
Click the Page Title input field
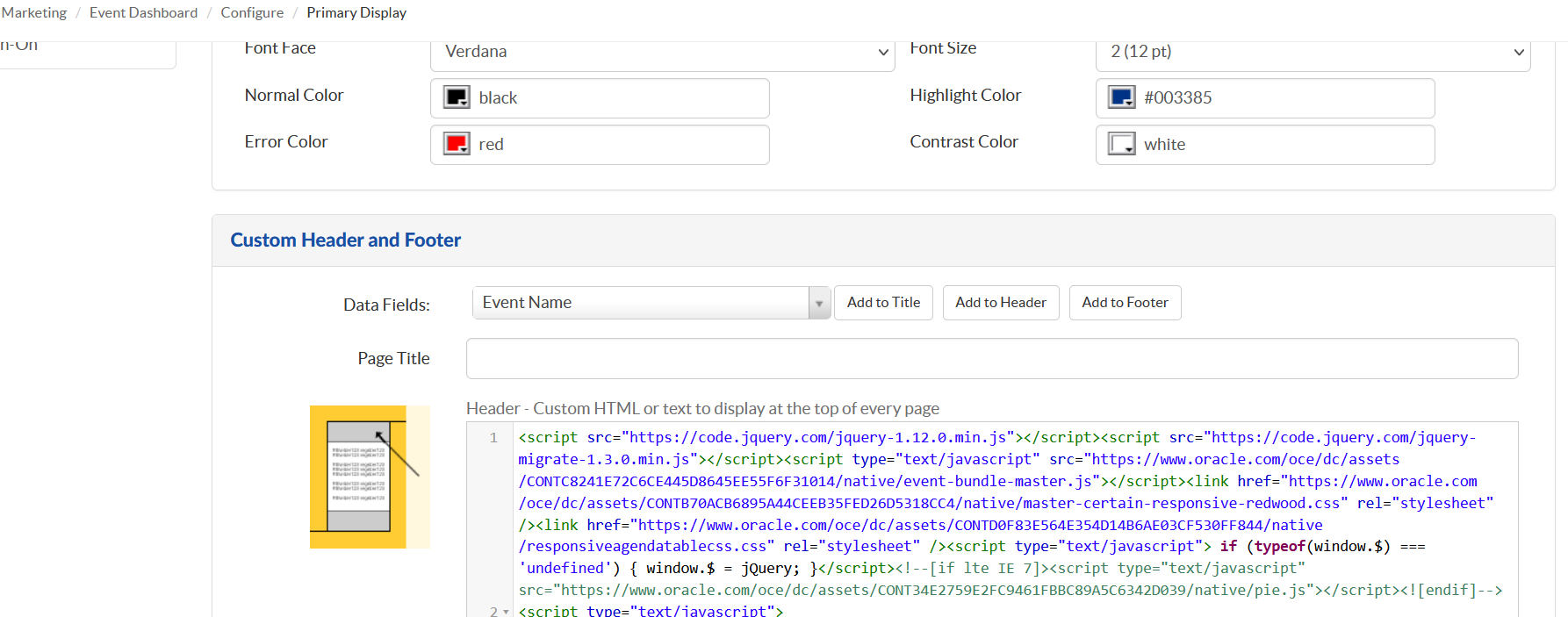pyautogui.click(x=991, y=358)
